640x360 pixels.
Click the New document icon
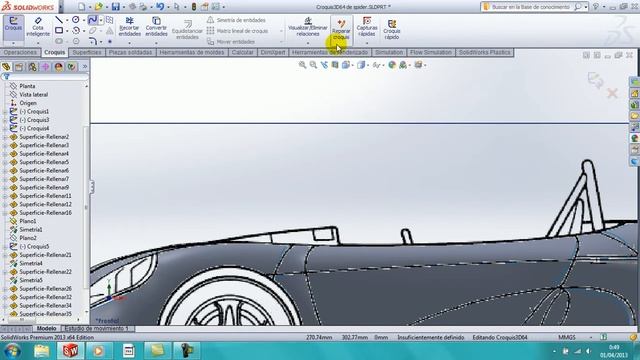point(82,7)
